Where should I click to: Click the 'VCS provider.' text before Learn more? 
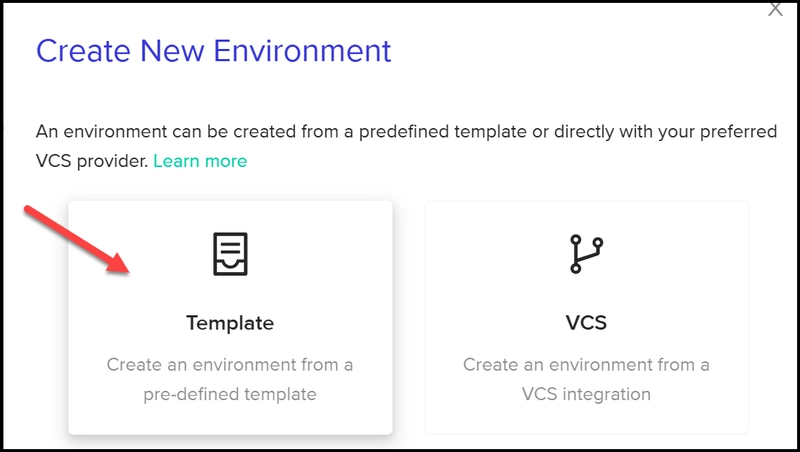[92, 161]
